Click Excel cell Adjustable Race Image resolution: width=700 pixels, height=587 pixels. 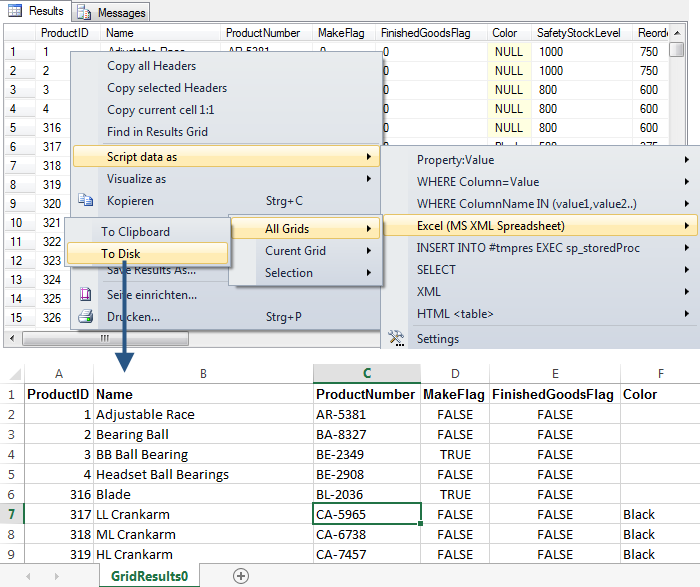point(204,414)
